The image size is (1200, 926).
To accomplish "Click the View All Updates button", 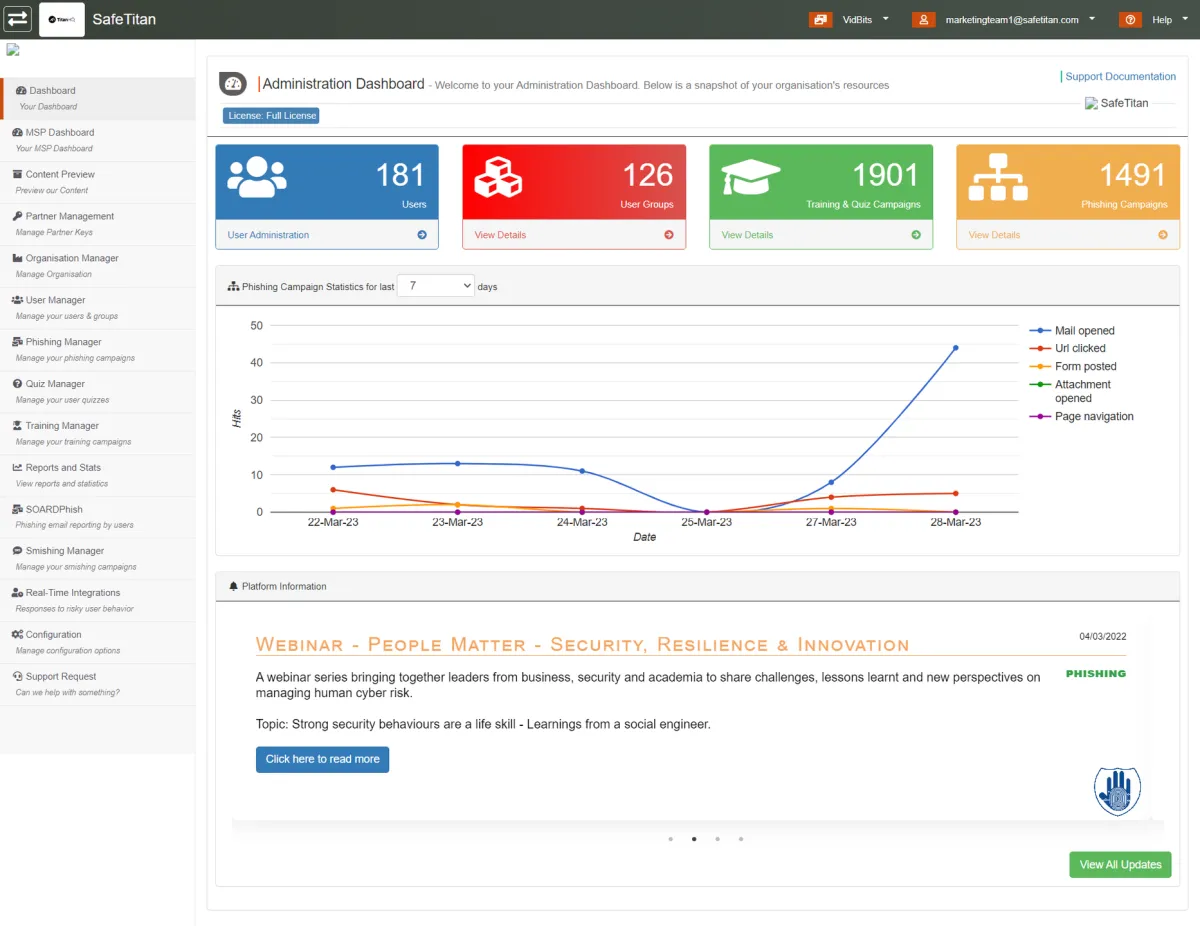I will coord(1119,865).
